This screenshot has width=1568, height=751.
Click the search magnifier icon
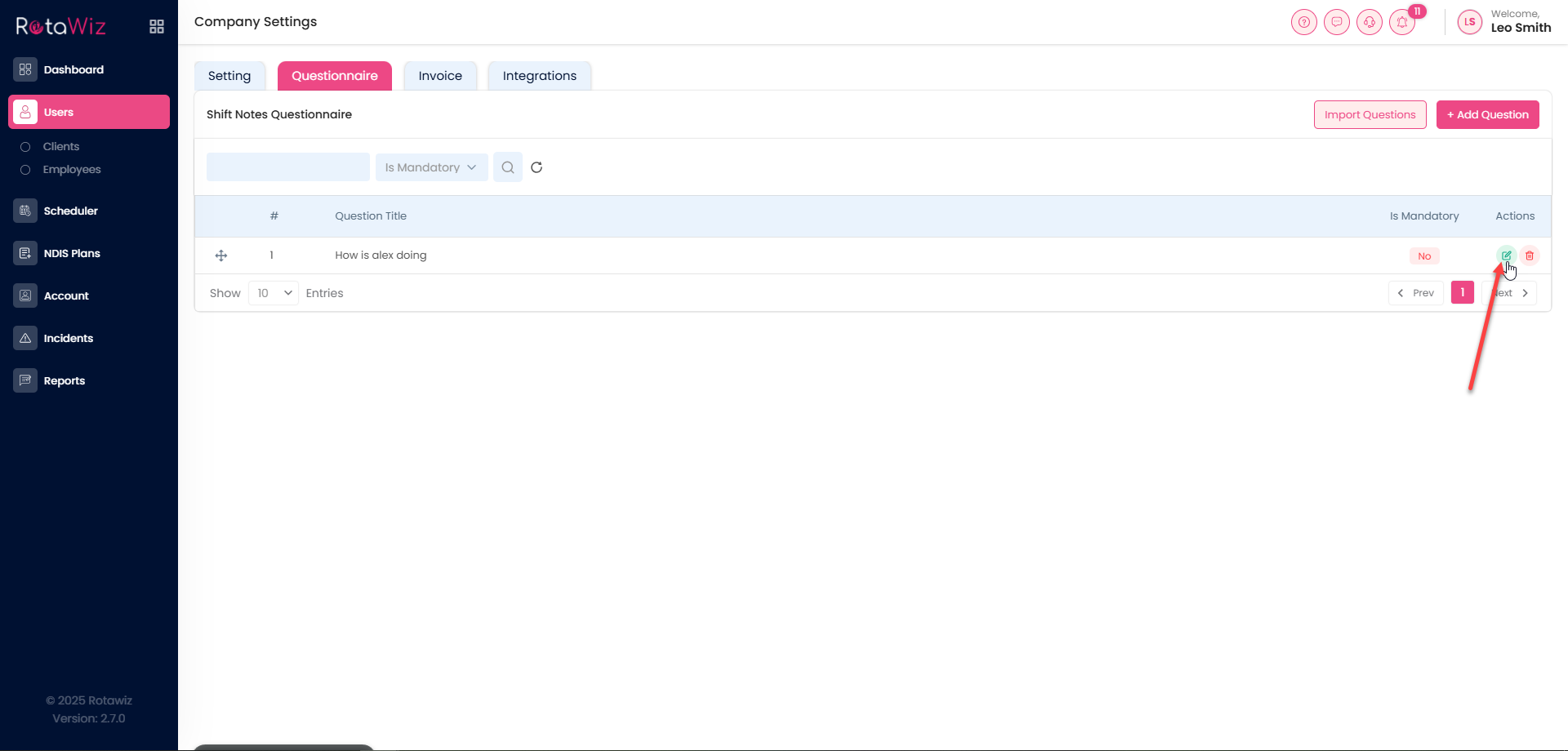pyautogui.click(x=507, y=167)
